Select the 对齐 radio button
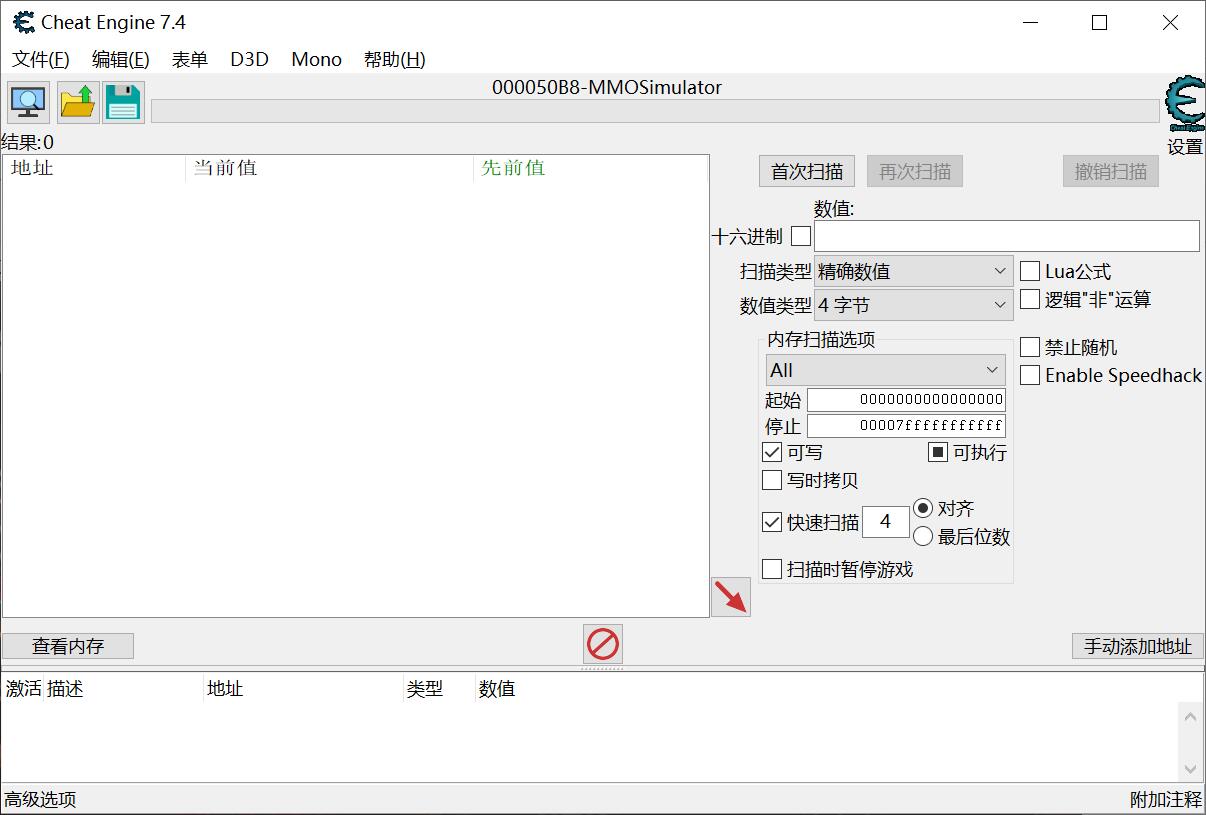 pos(923,508)
